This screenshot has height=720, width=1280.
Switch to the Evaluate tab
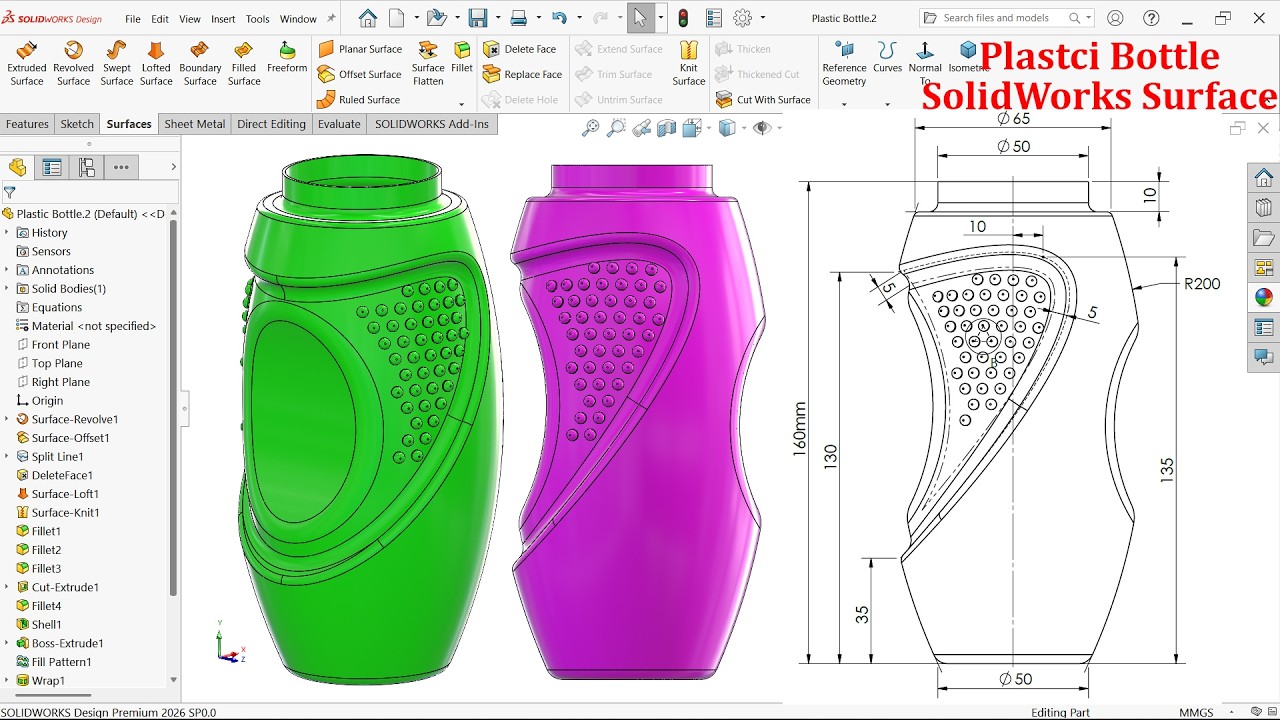[x=339, y=124]
